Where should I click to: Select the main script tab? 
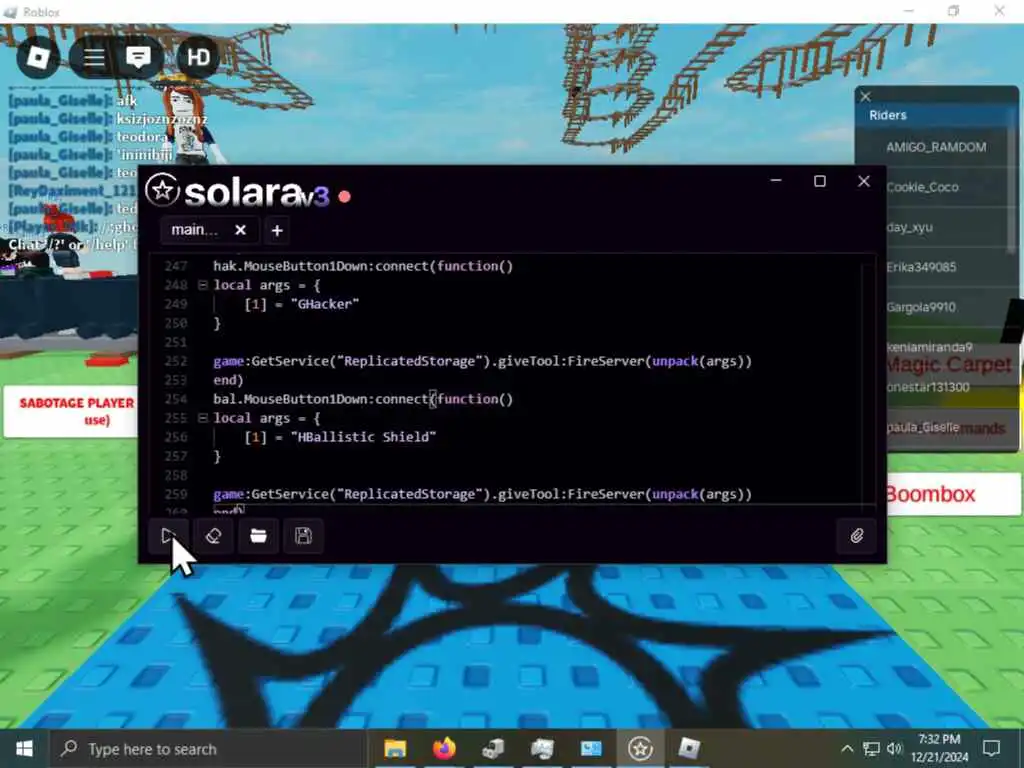195,230
